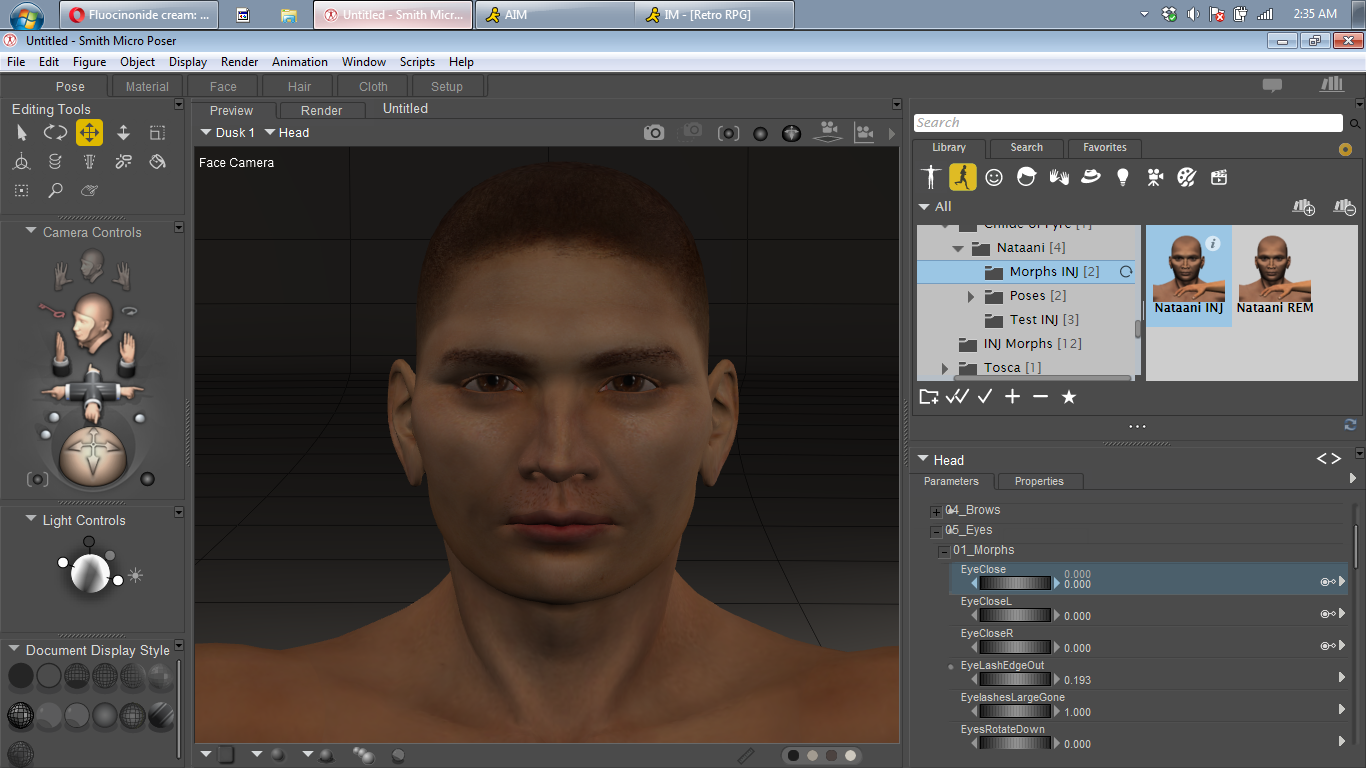Open the Figure menu
Image resolution: width=1366 pixels, height=768 pixels.
[89, 62]
